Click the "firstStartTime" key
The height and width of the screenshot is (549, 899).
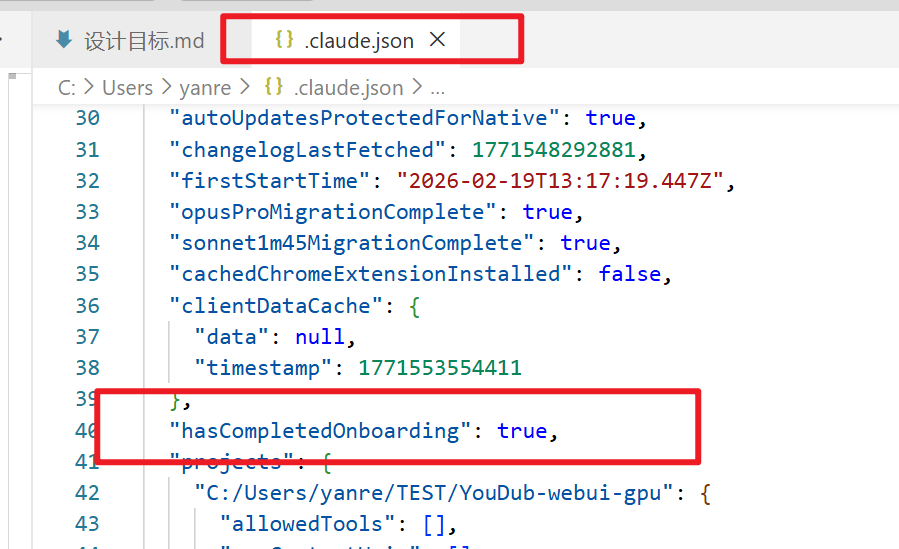click(269, 181)
